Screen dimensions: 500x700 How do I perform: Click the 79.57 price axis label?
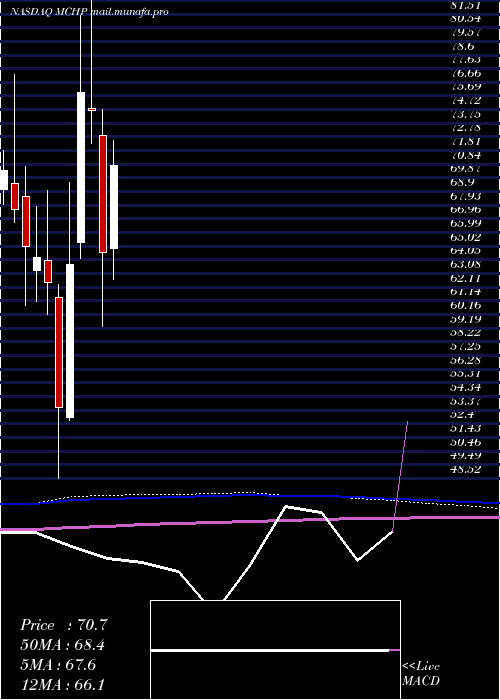click(x=465, y=32)
